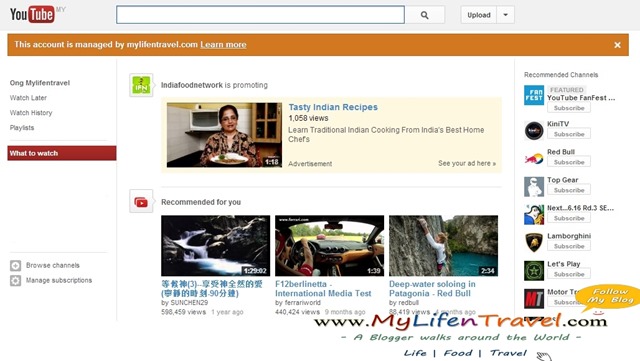The image size is (640, 361).
Task: Play the Tasty Indian Recipes thumbnail
Action: (224, 135)
